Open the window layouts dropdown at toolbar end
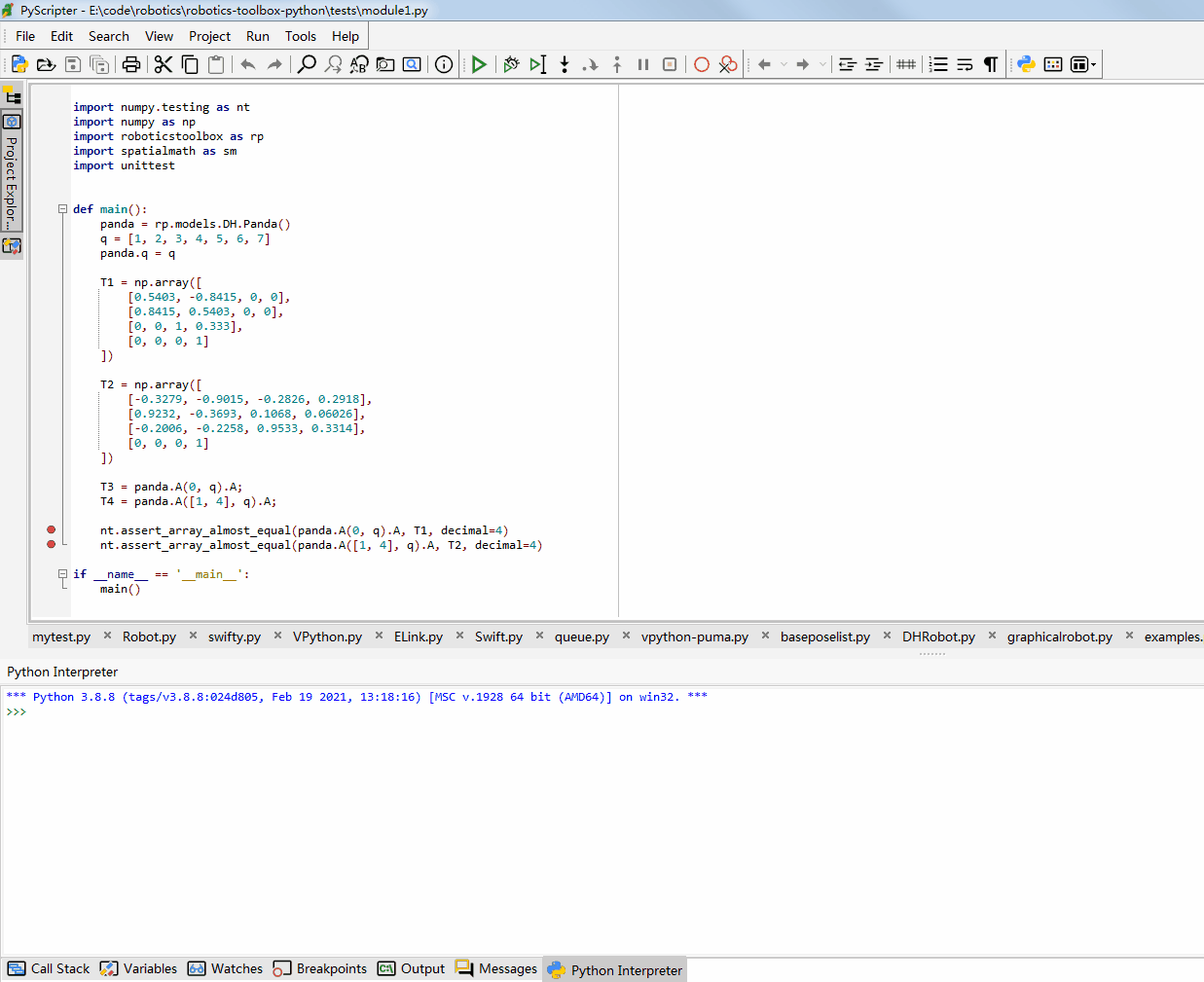 click(1083, 64)
